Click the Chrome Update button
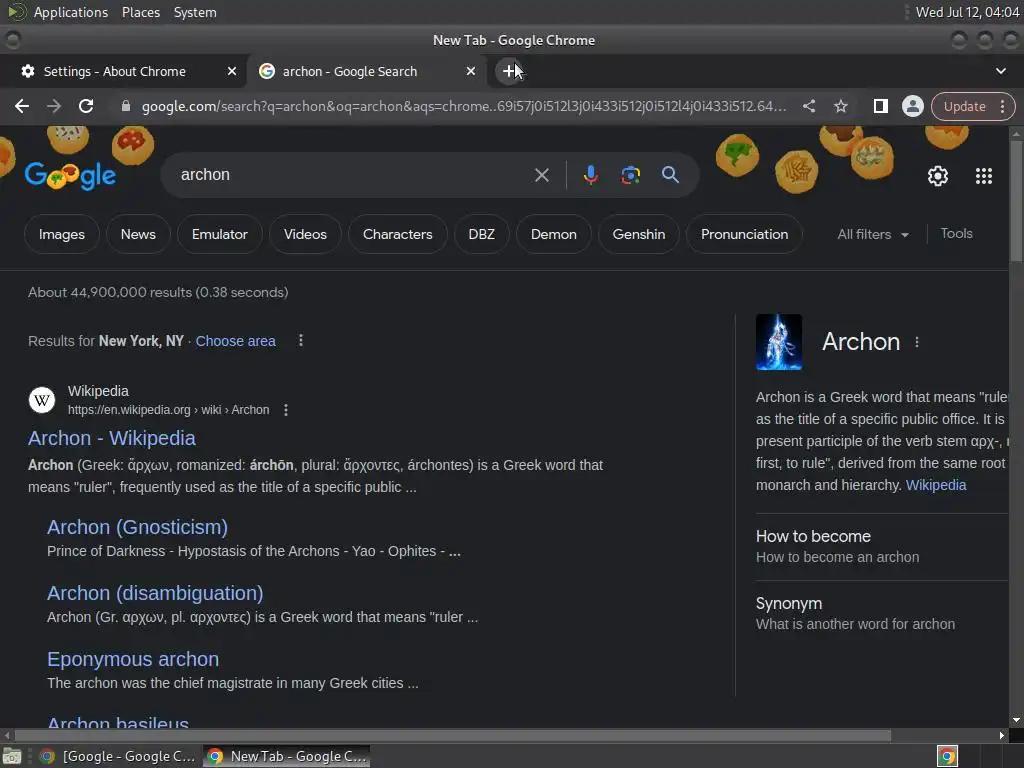The image size is (1024, 768). (x=964, y=106)
